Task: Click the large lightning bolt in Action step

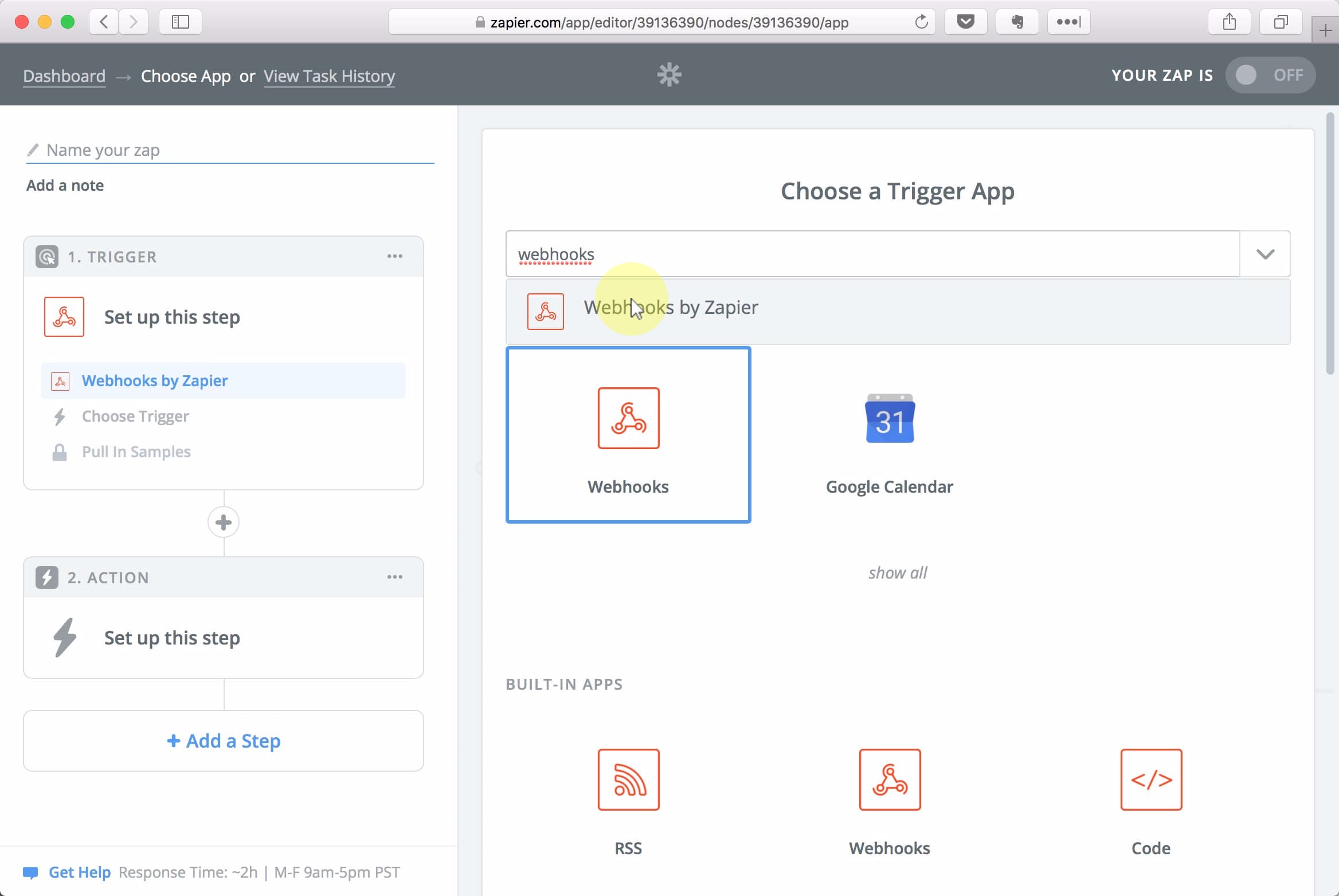Action: (x=65, y=637)
